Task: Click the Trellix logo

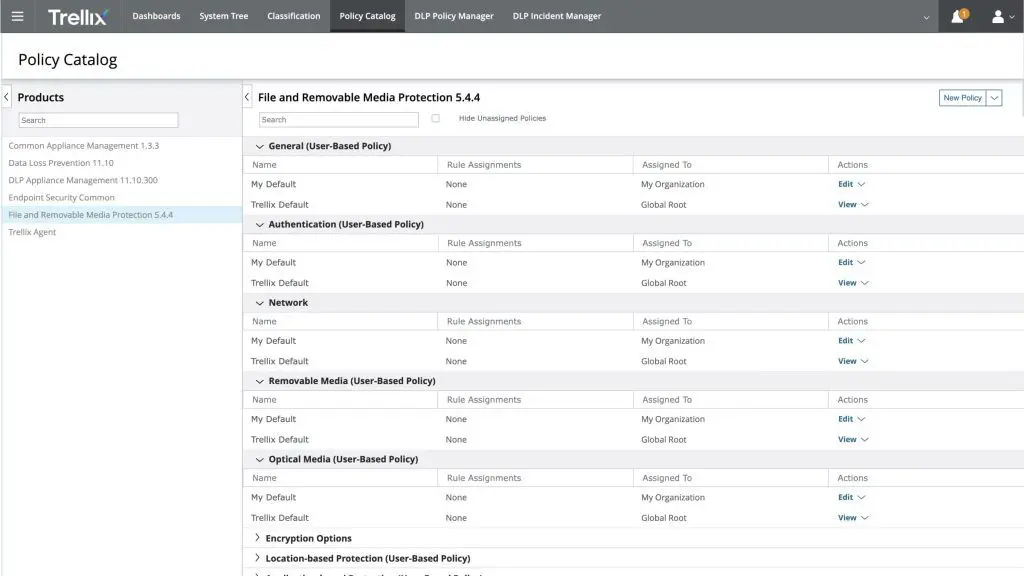Action: (x=78, y=16)
